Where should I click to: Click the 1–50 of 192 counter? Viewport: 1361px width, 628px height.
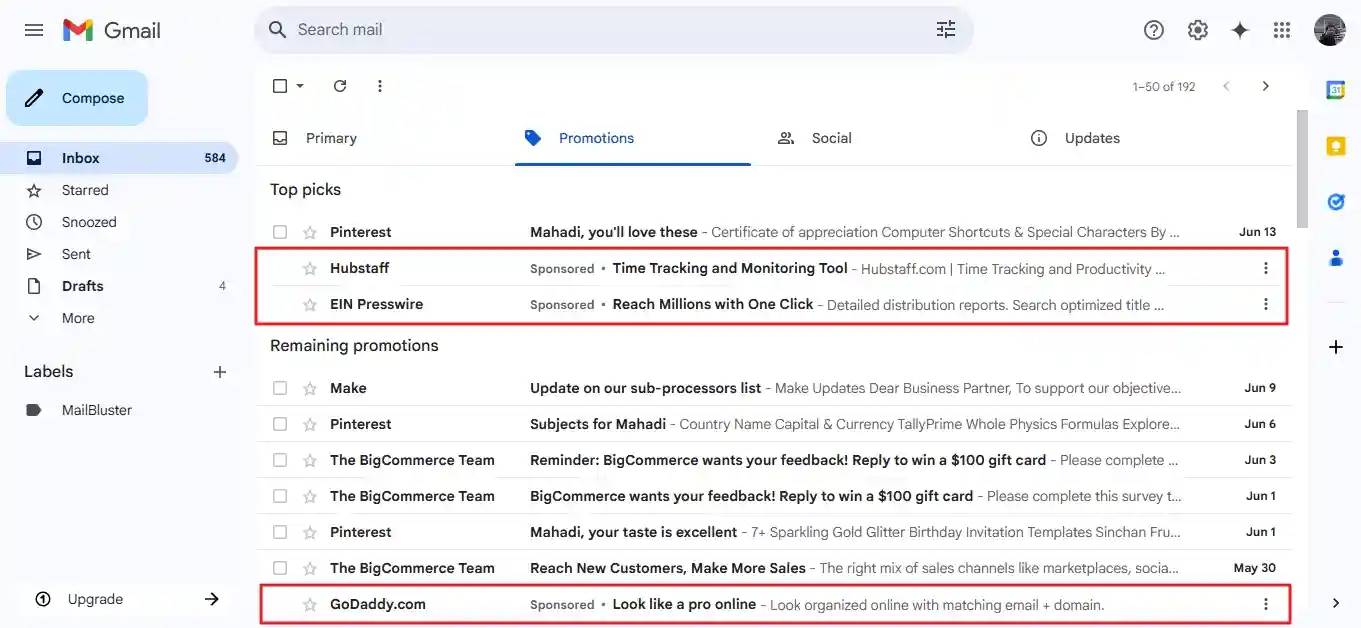point(1164,87)
